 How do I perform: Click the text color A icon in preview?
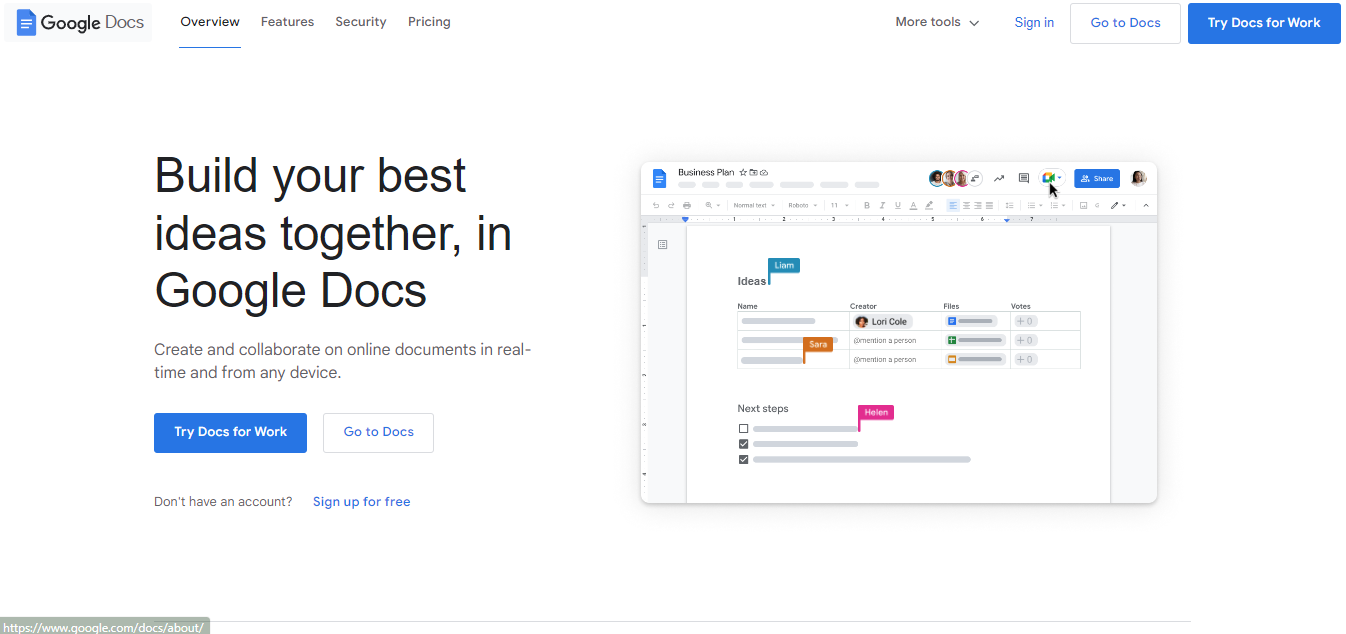coord(913,205)
